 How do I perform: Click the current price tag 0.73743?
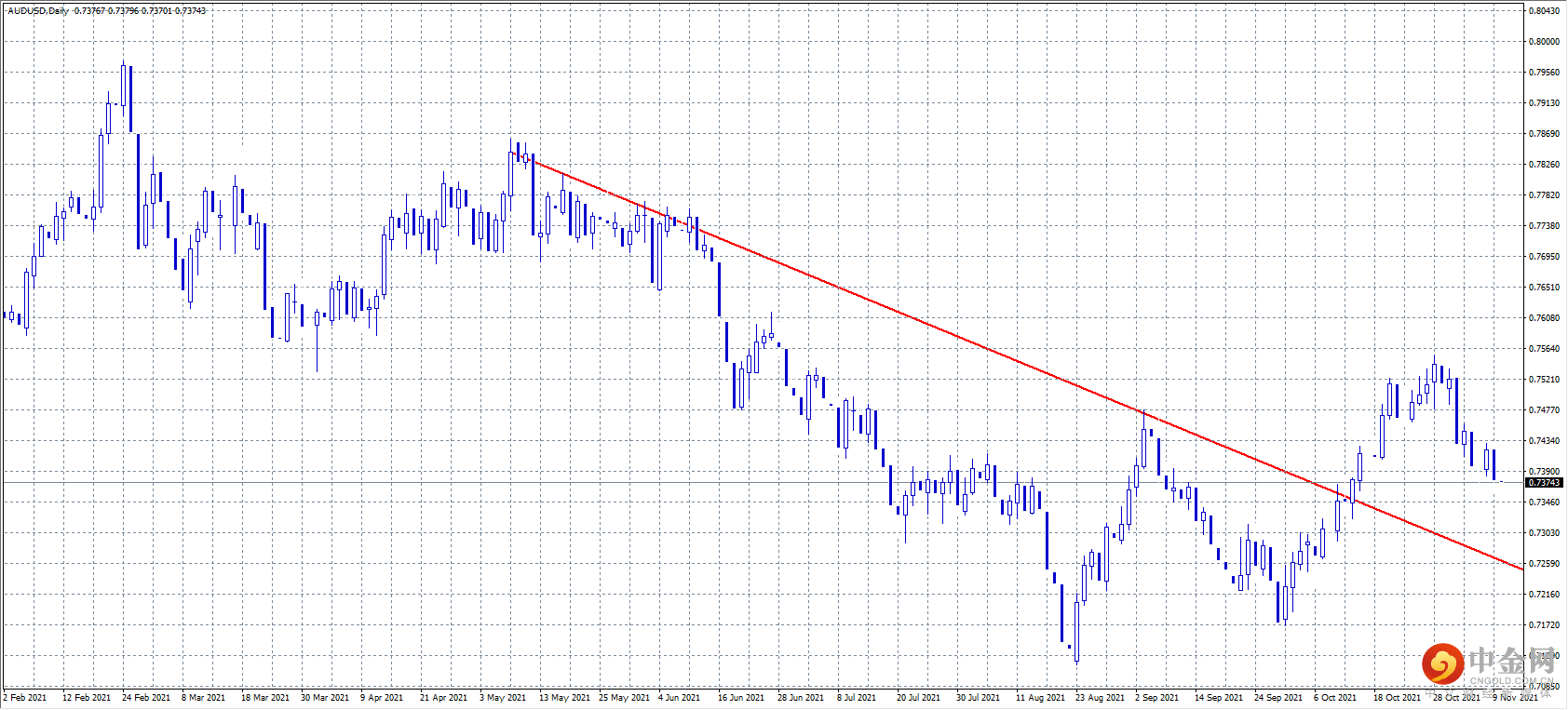coord(1544,483)
